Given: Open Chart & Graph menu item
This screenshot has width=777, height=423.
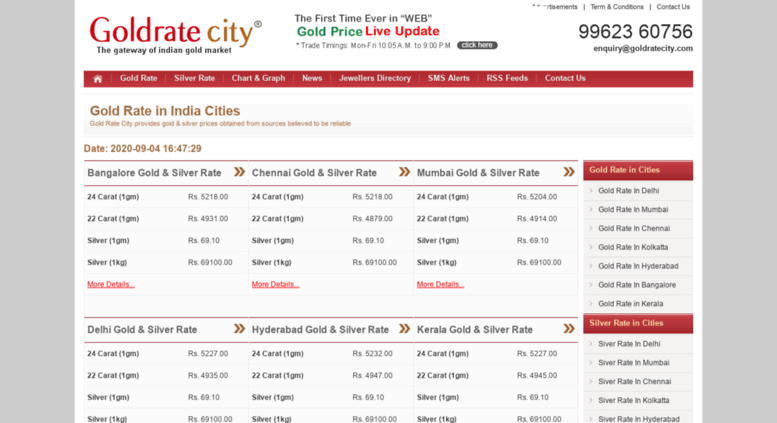Looking at the screenshot, I should (258, 78).
